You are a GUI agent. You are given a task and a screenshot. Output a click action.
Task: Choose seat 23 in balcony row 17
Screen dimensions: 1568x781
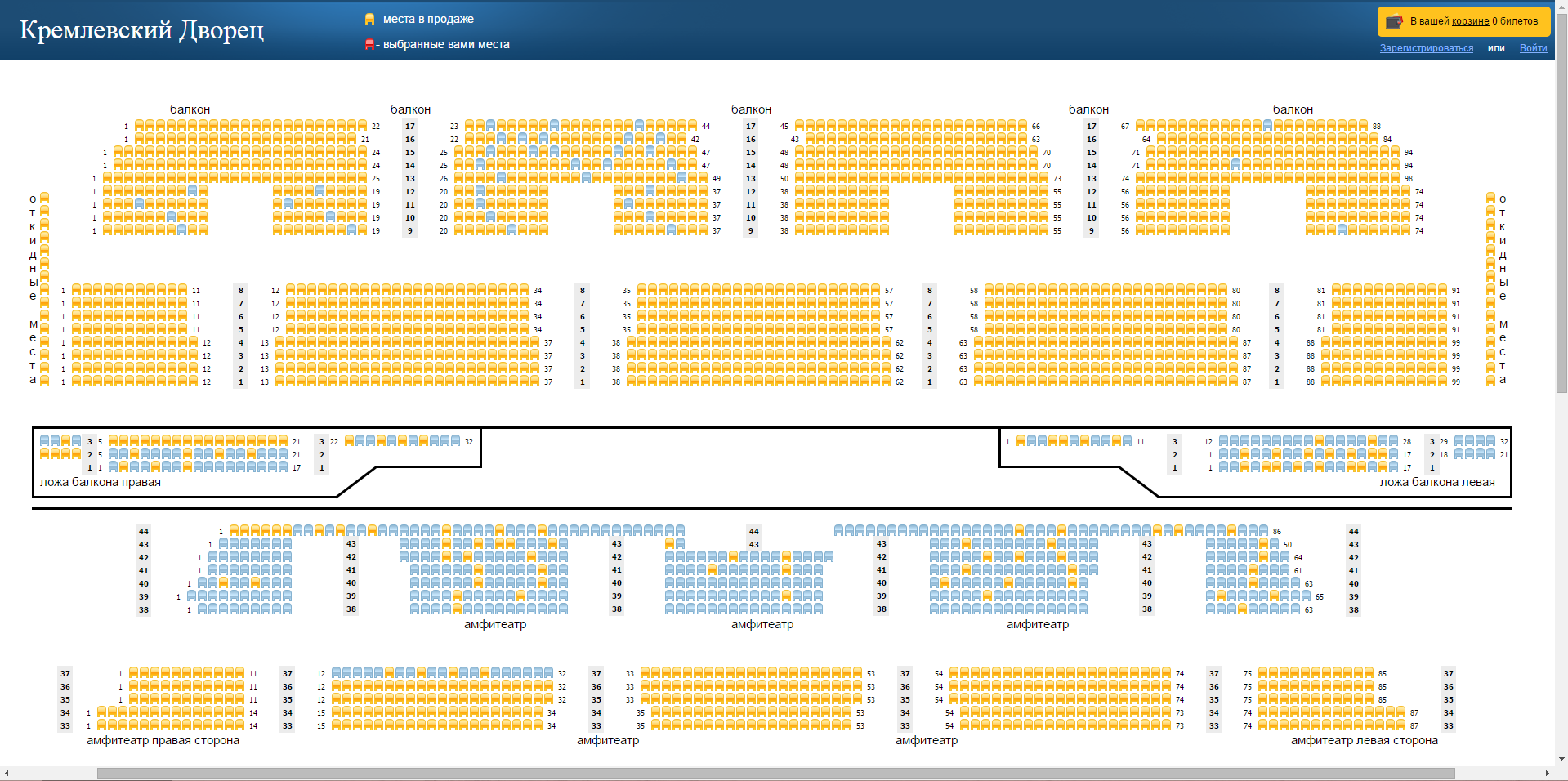[x=470, y=126]
